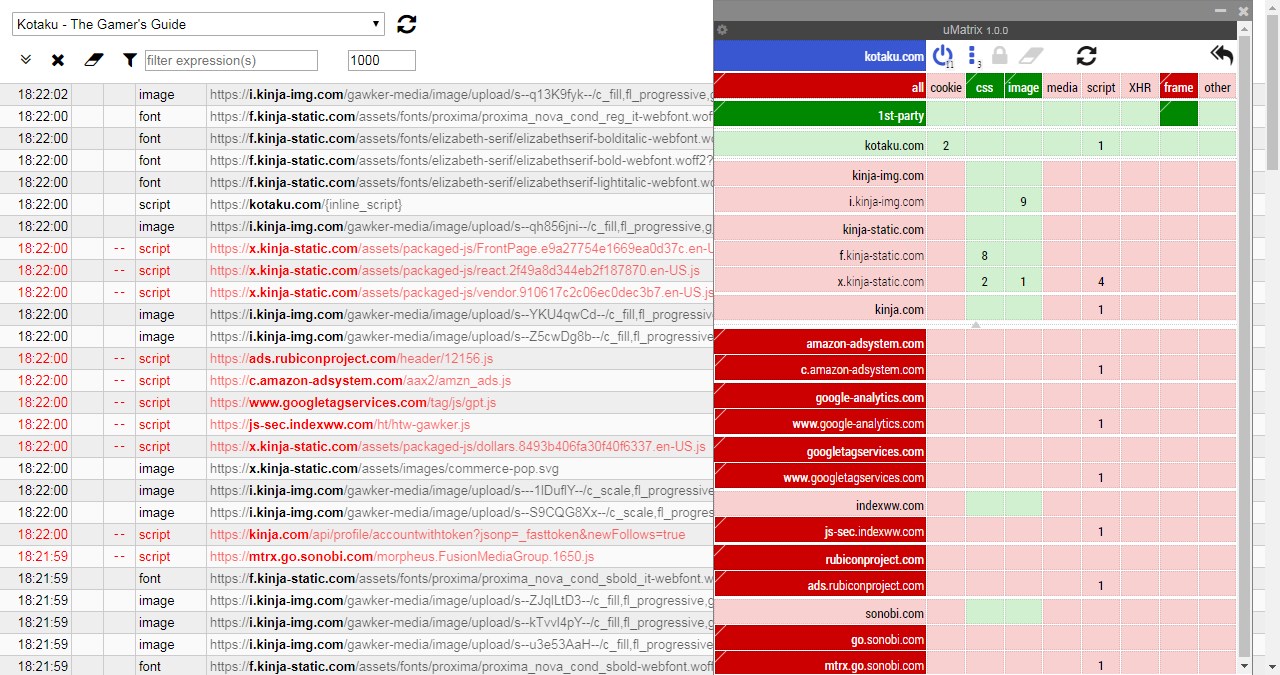Toggle the logger's expand rows chevron icon
Viewport: 1280px width, 675px height.
[26, 61]
